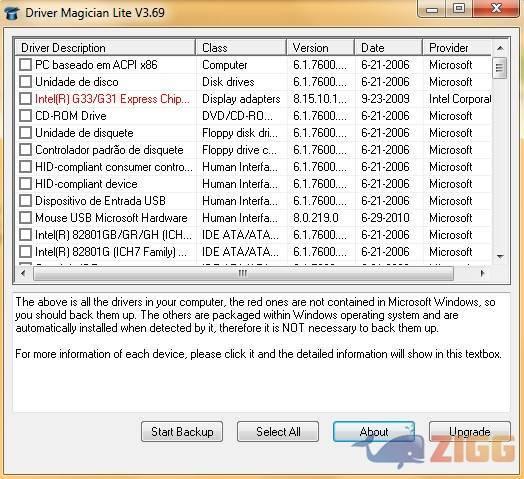Click the vertical scrollbar down arrow
524x479 pixels.
pyautogui.click(x=500, y=257)
